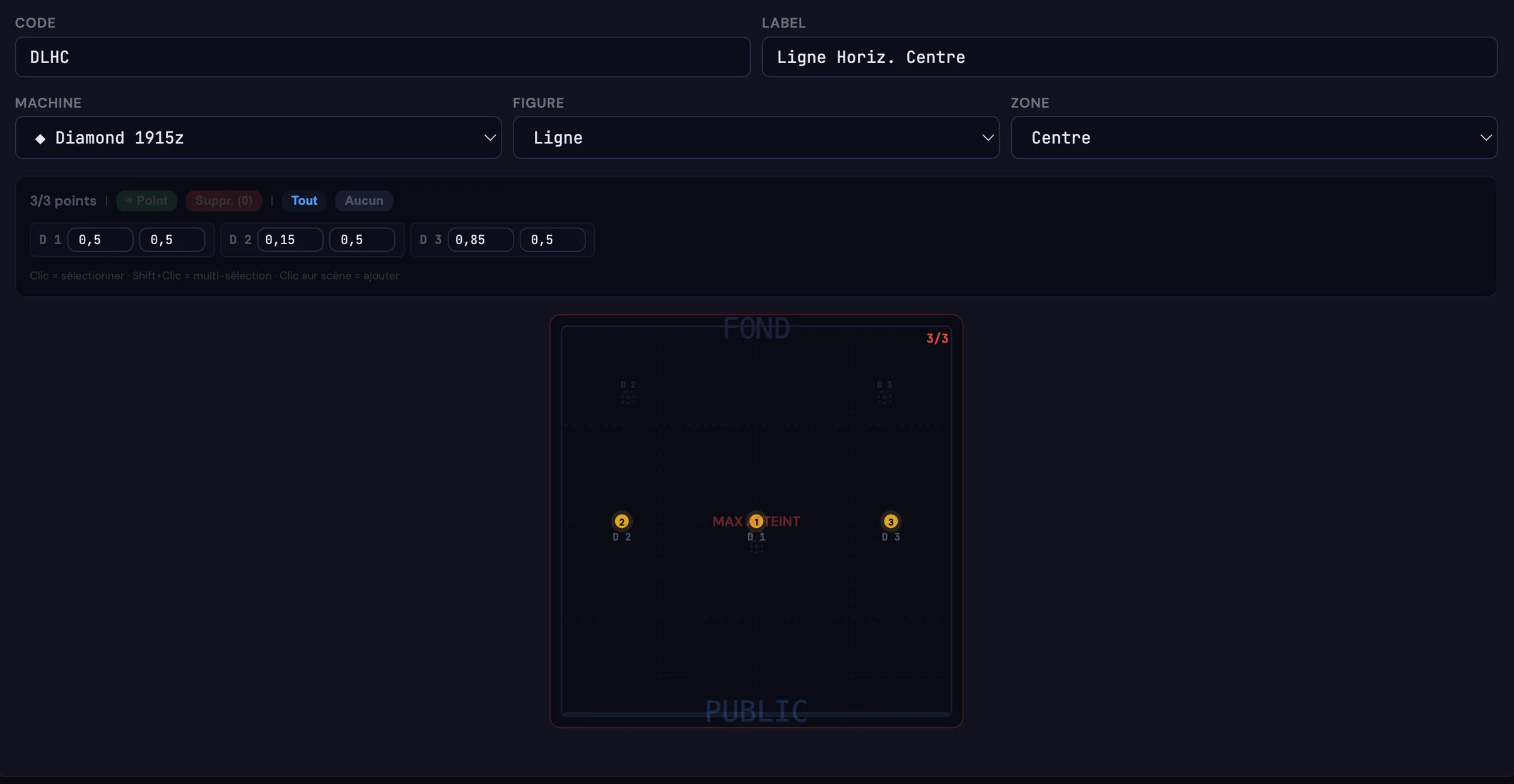Edit the CODE field containing DLHC

(x=382, y=57)
